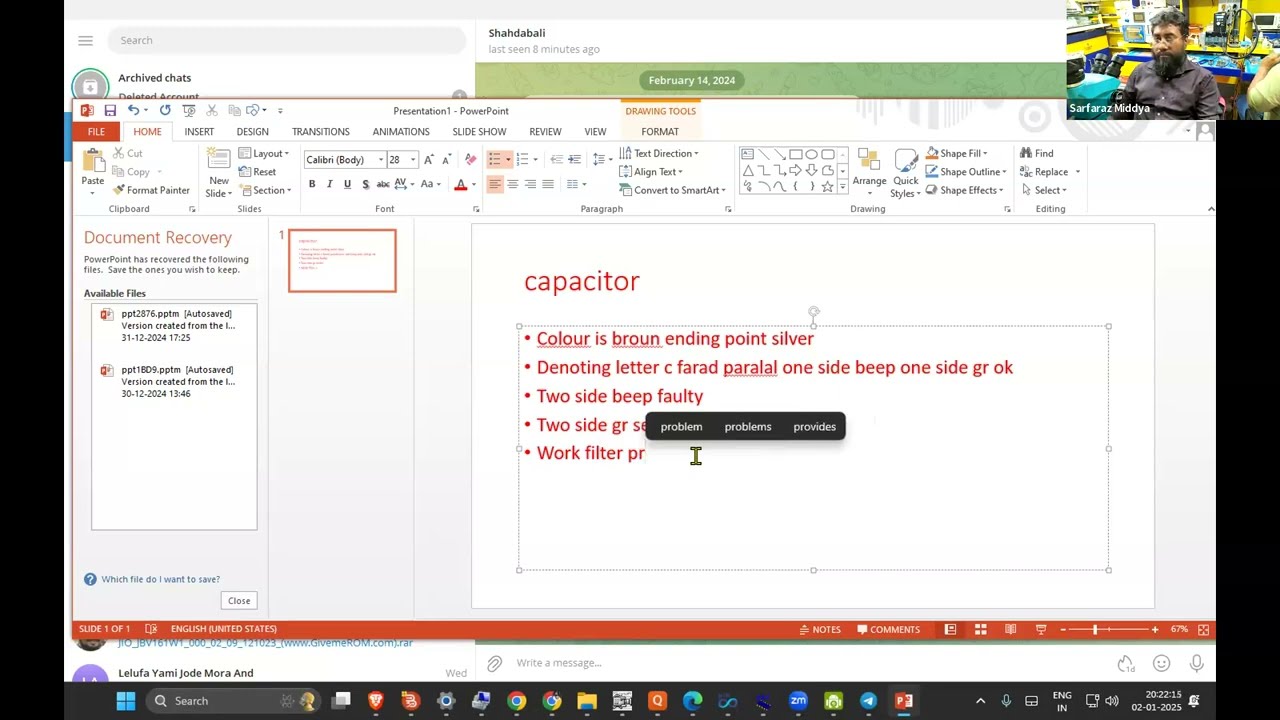Click the Telegram search field

287,40
